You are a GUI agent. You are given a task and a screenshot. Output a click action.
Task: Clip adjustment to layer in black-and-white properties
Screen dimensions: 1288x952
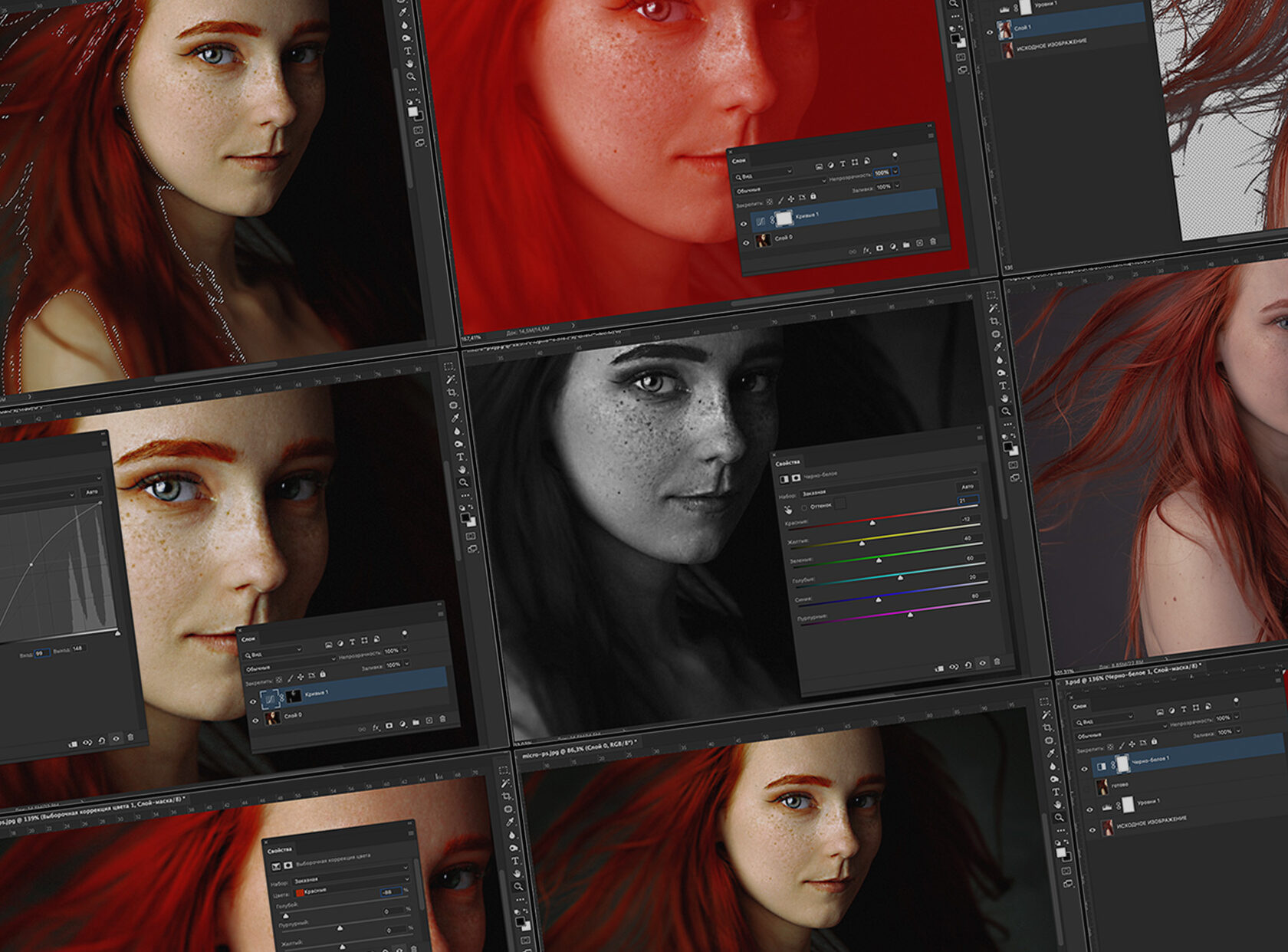click(x=939, y=668)
